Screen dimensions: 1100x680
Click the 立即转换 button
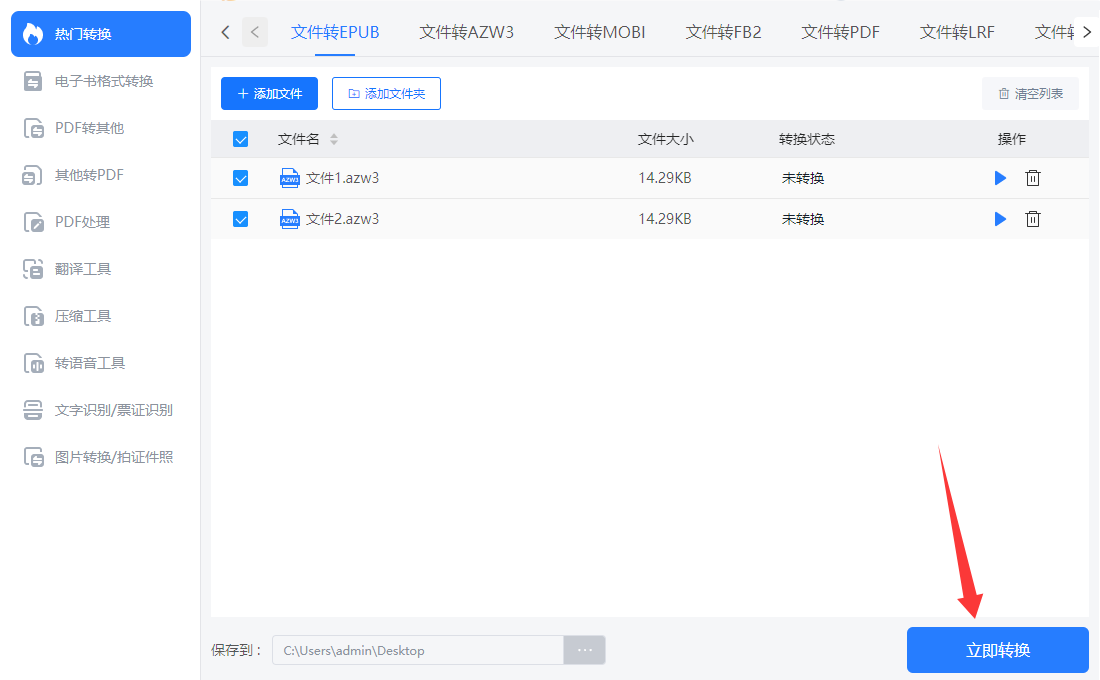click(998, 651)
